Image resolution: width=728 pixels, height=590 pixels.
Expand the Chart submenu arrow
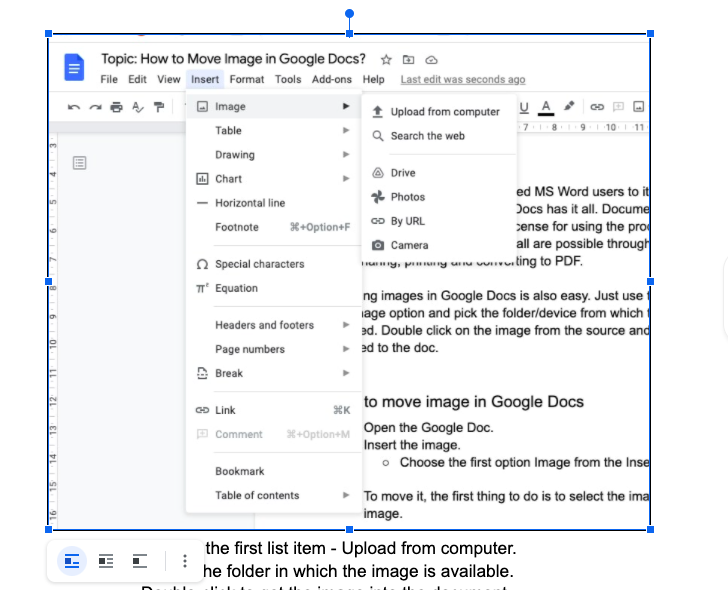(x=346, y=179)
